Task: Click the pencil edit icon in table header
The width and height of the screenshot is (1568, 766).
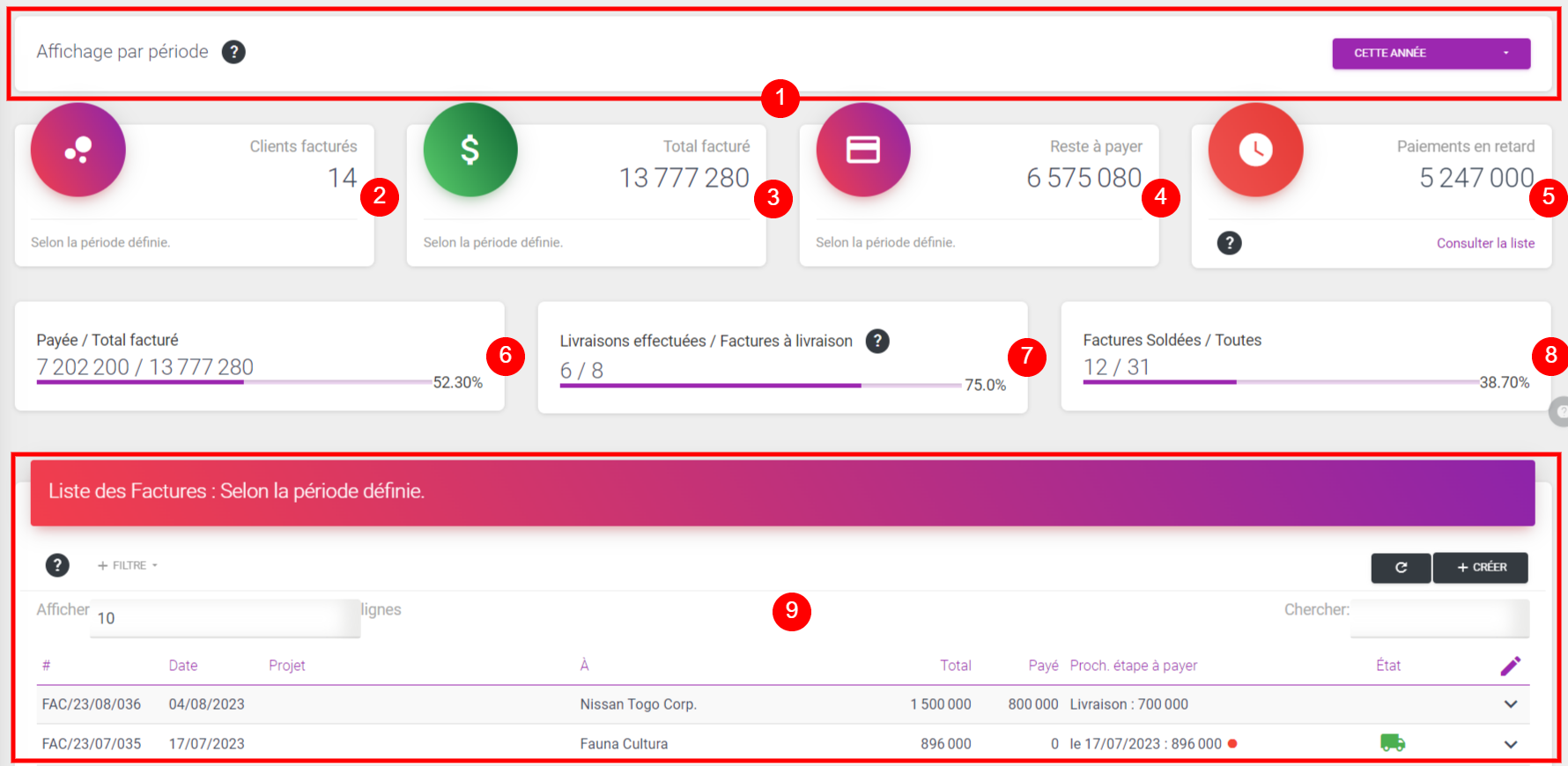Action: click(x=1511, y=666)
